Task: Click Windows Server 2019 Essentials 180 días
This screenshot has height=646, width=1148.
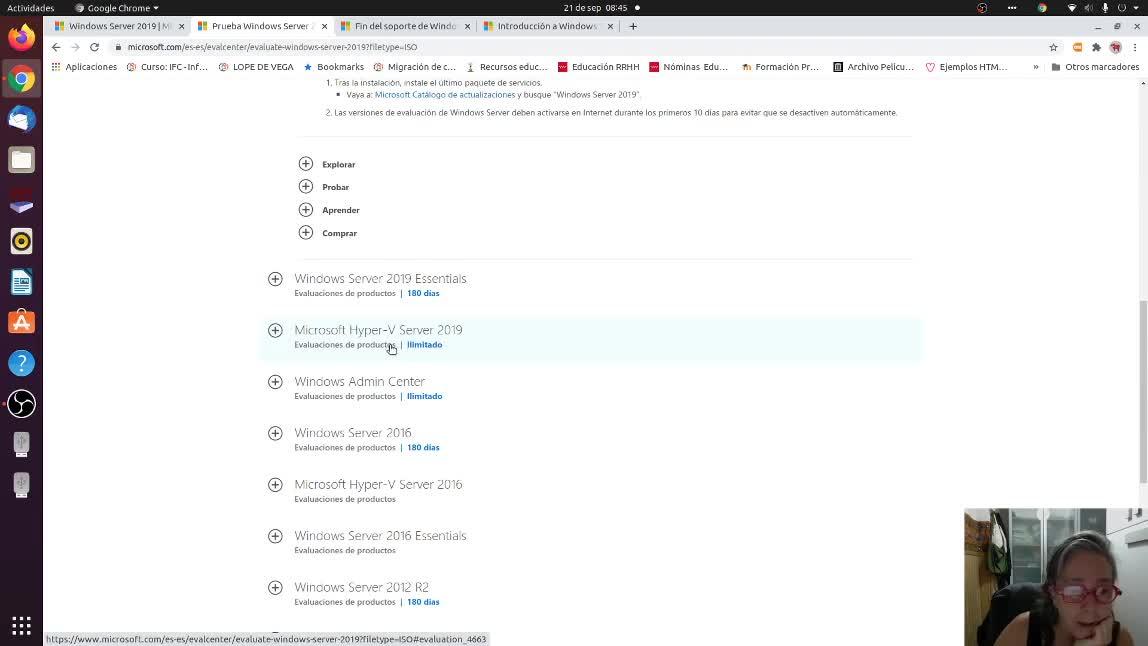Action: (423, 293)
